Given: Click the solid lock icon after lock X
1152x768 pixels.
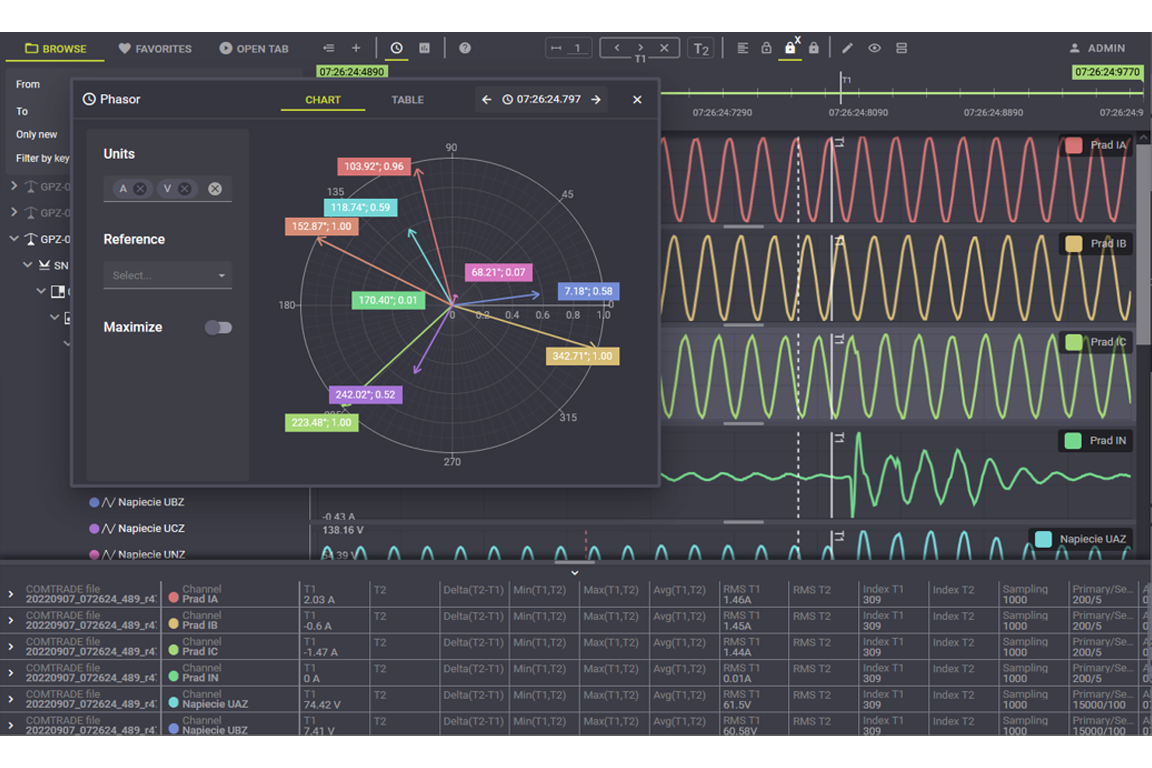Looking at the screenshot, I should coord(813,48).
